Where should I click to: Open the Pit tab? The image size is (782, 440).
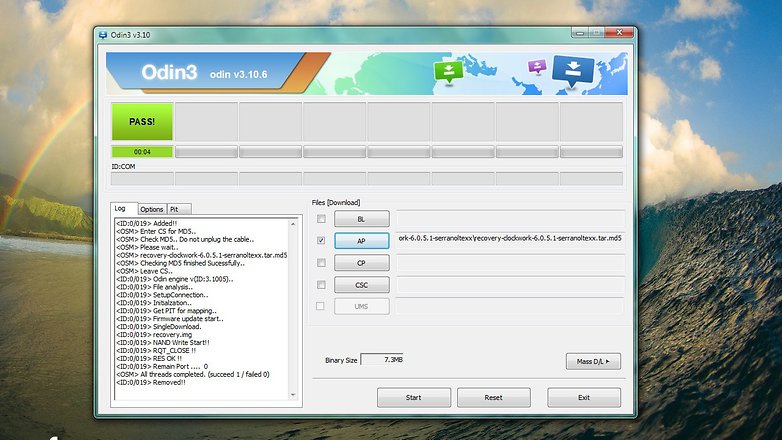[178, 210]
